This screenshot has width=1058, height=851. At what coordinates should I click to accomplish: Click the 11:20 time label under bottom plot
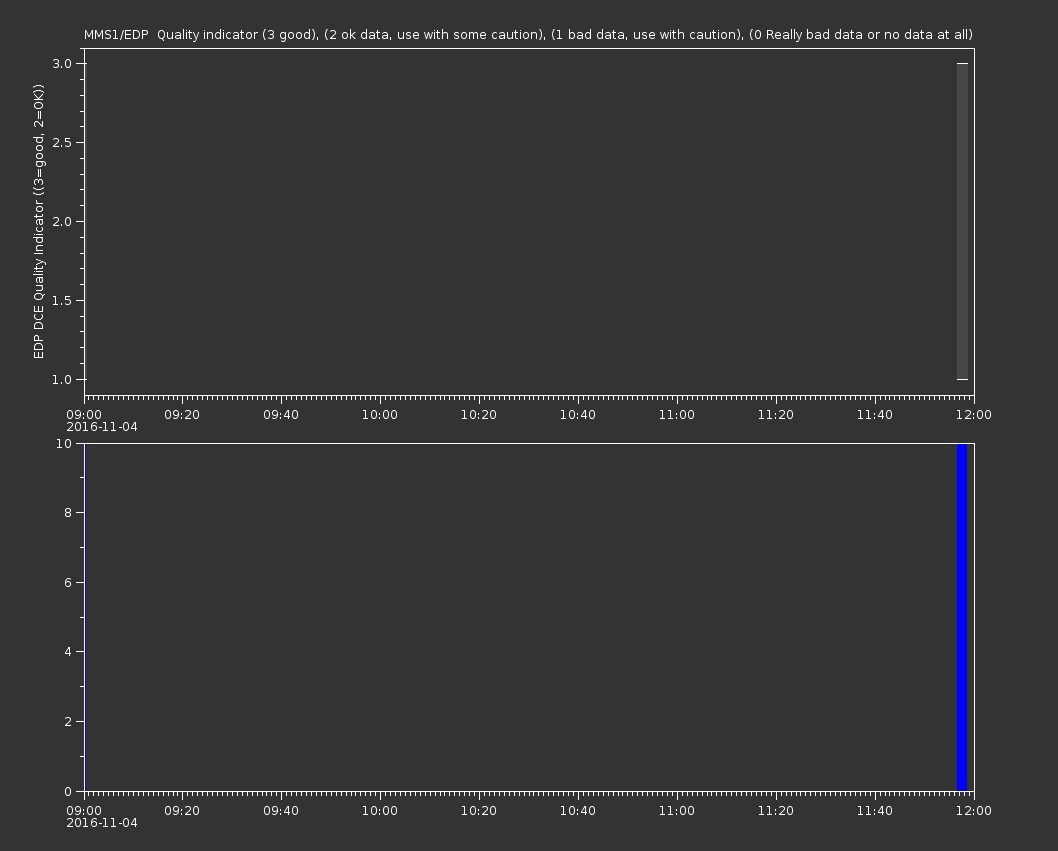pos(775,811)
